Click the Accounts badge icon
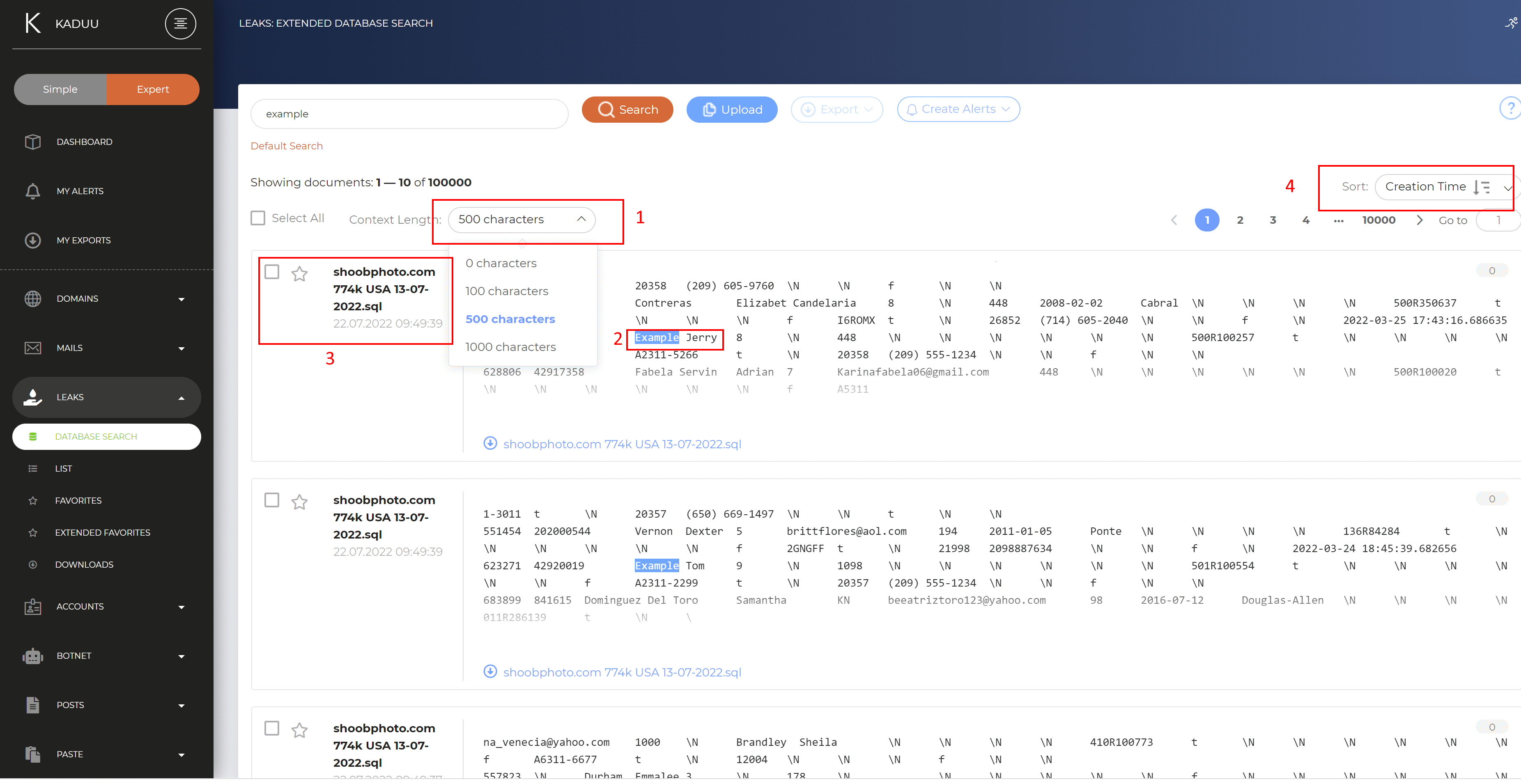 (x=32, y=606)
